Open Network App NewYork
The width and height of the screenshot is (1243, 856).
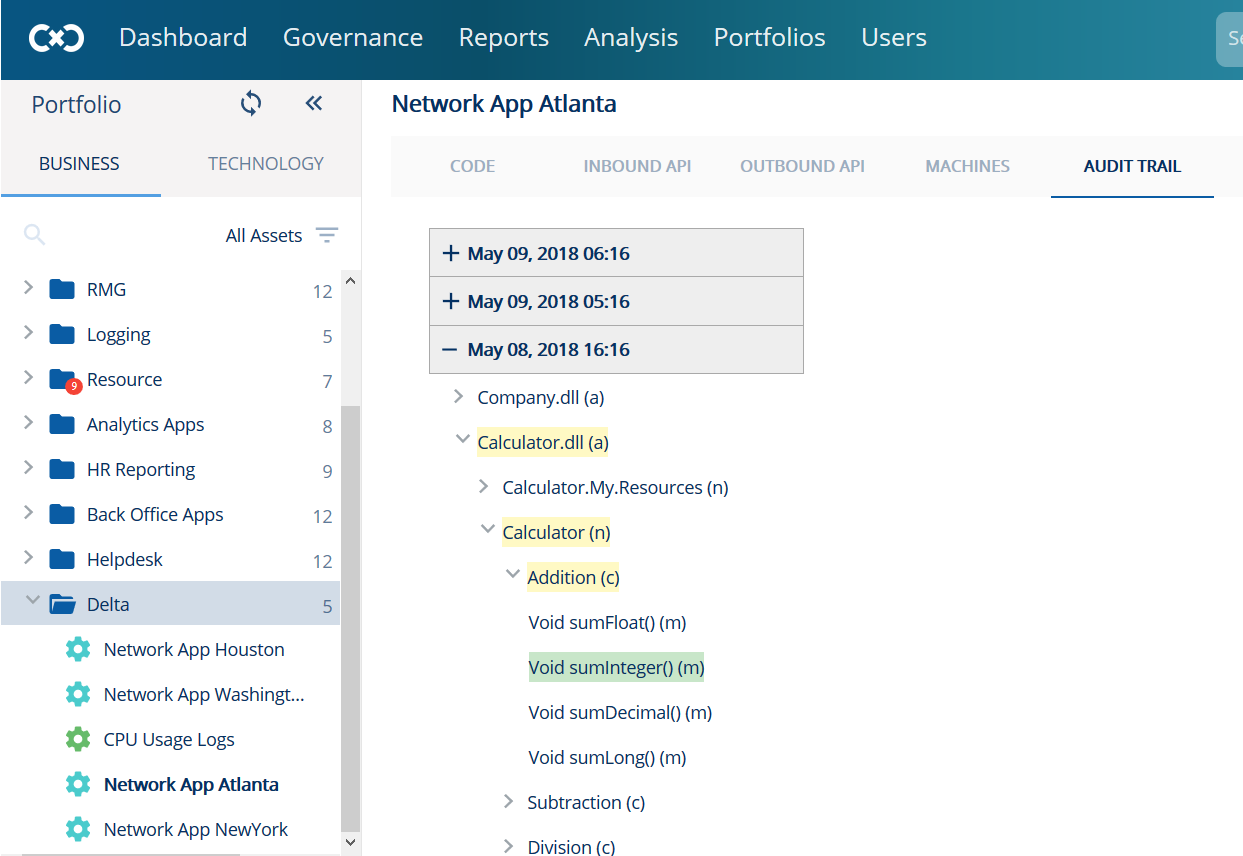point(195,829)
